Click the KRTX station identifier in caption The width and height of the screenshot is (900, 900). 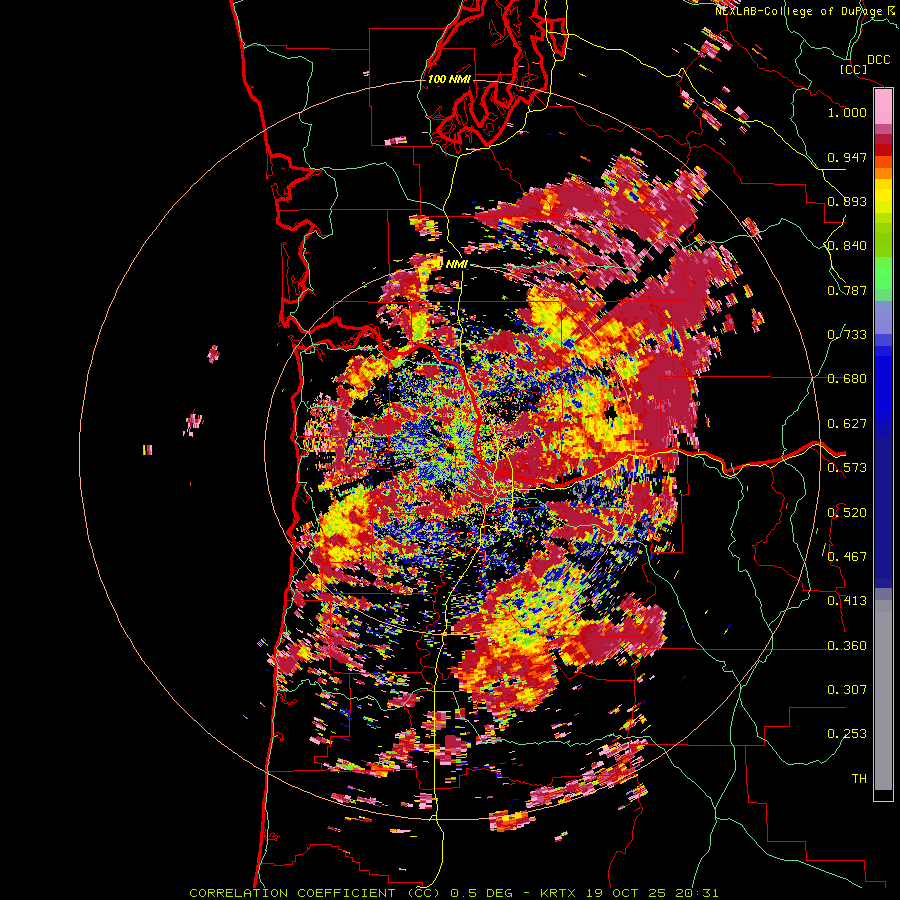559,893
